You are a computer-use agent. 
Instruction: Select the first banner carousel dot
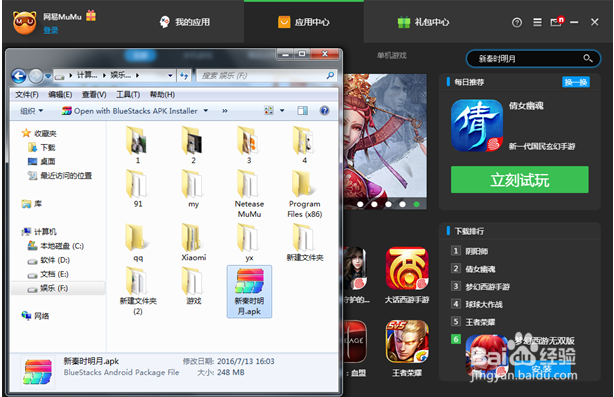[x=360, y=204]
